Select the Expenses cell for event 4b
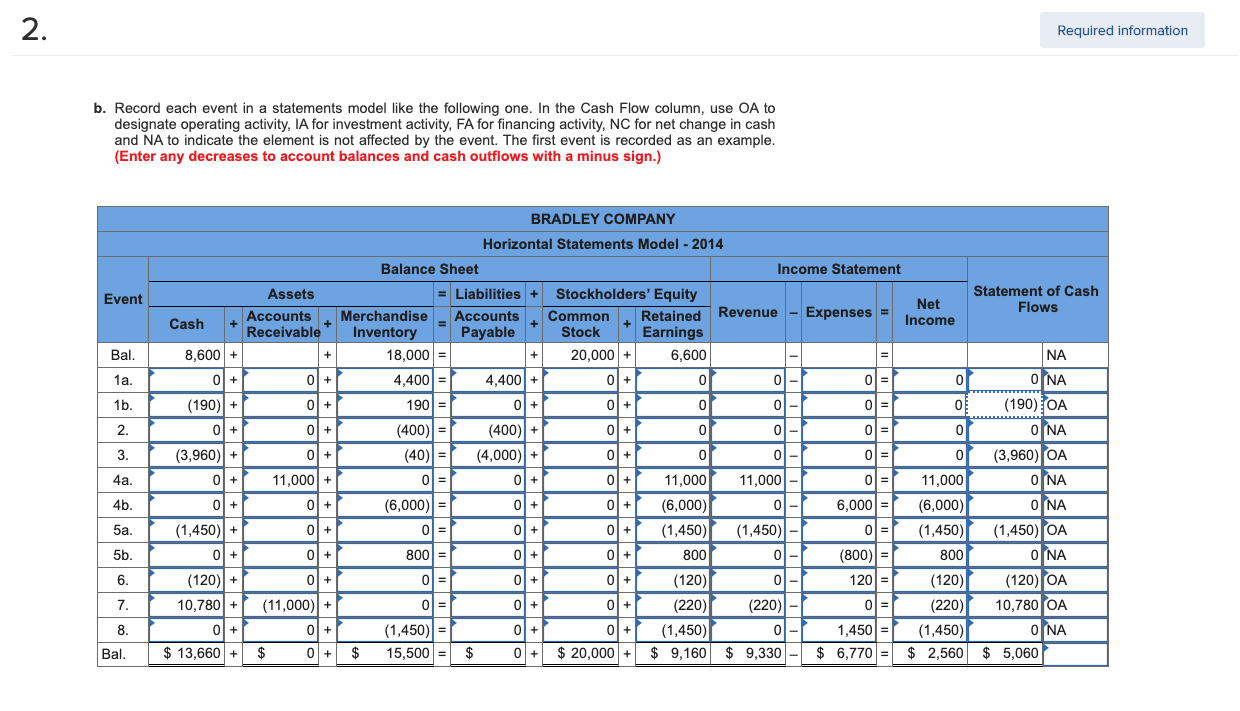The width and height of the screenshot is (1240, 711). click(x=838, y=505)
